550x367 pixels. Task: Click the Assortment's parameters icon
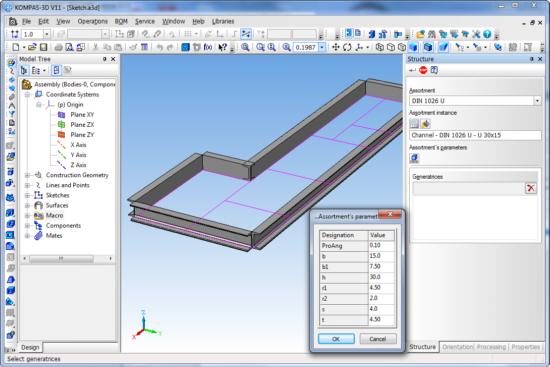pyautogui.click(x=414, y=158)
